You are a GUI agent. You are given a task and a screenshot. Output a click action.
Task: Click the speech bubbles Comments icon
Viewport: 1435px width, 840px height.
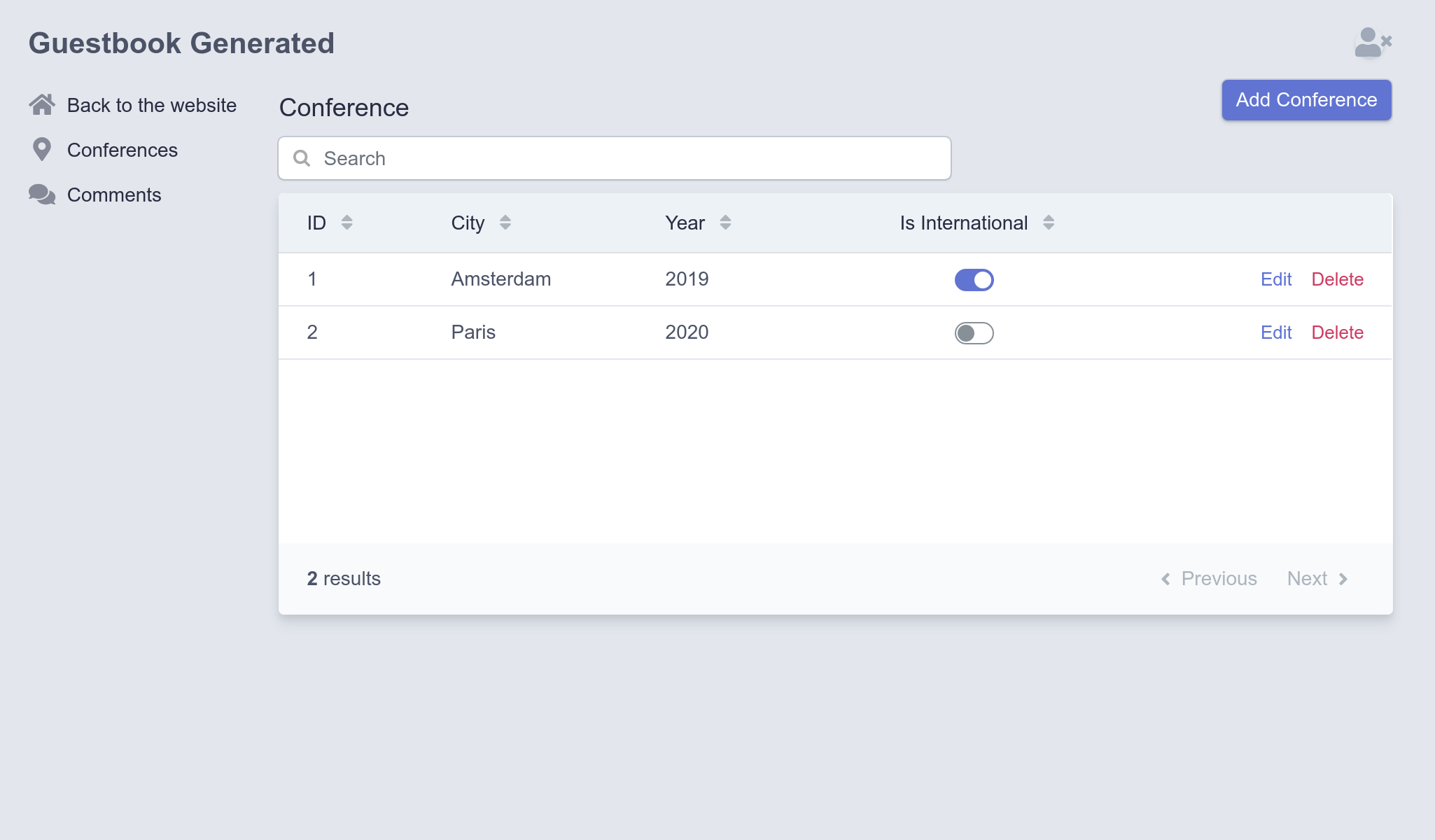[x=42, y=194]
